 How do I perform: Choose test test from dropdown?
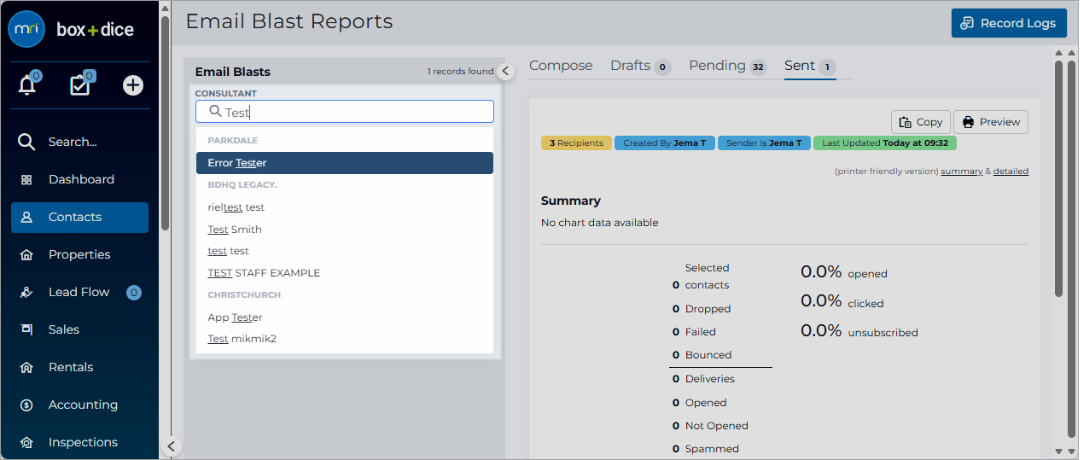[344, 251]
